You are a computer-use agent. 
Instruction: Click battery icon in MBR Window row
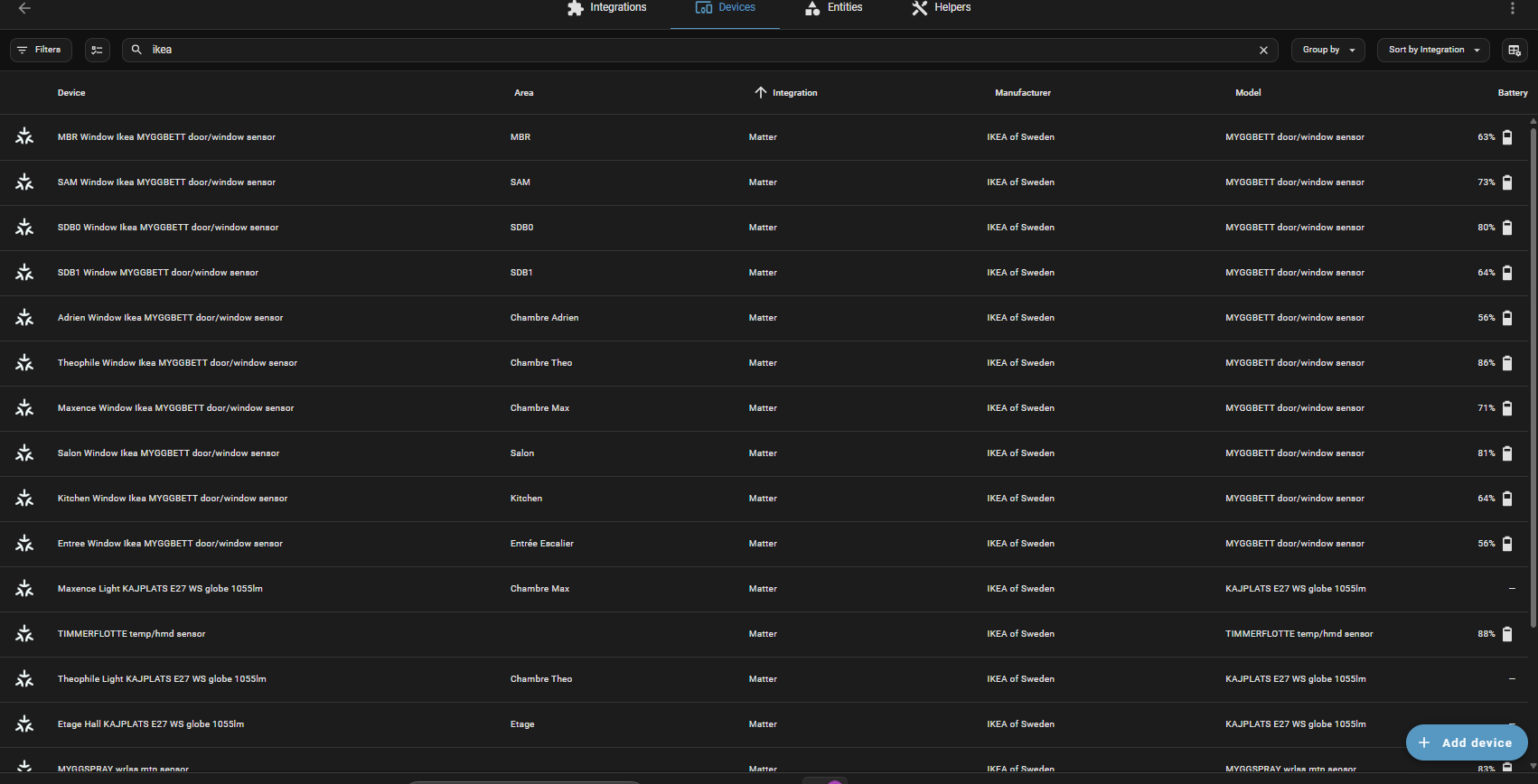pyautogui.click(x=1507, y=137)
